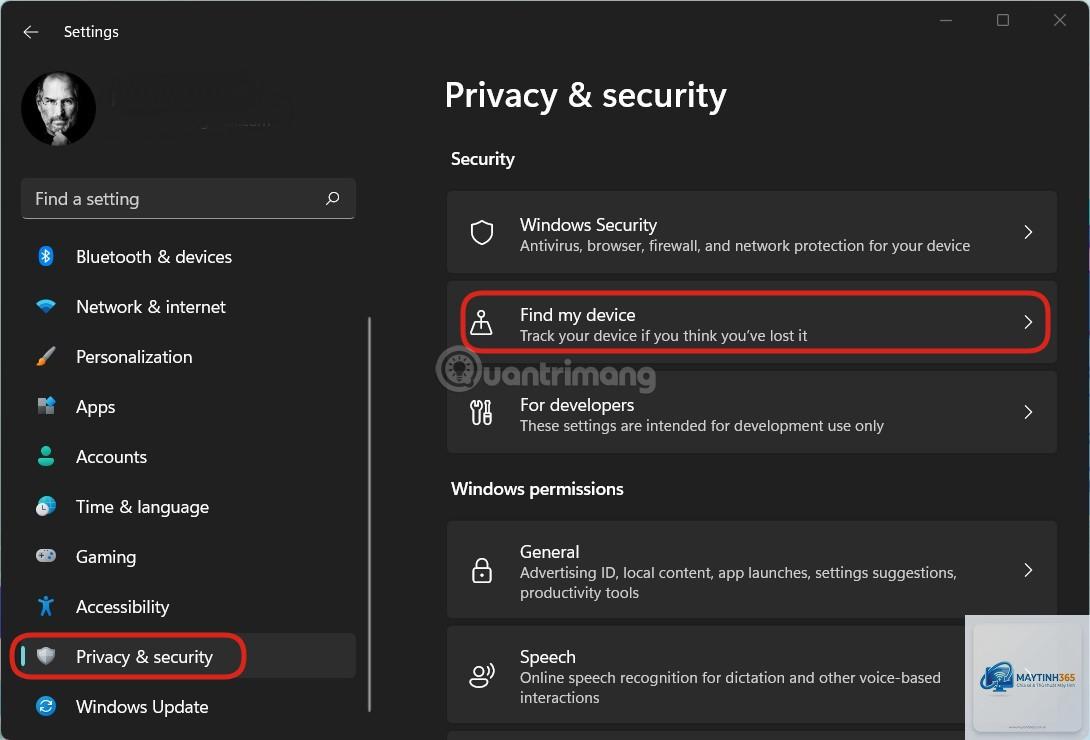The width and height of the screenshot is (1090, 740).
Task: Click the Find my device location icon
Action: click(481, 322)
